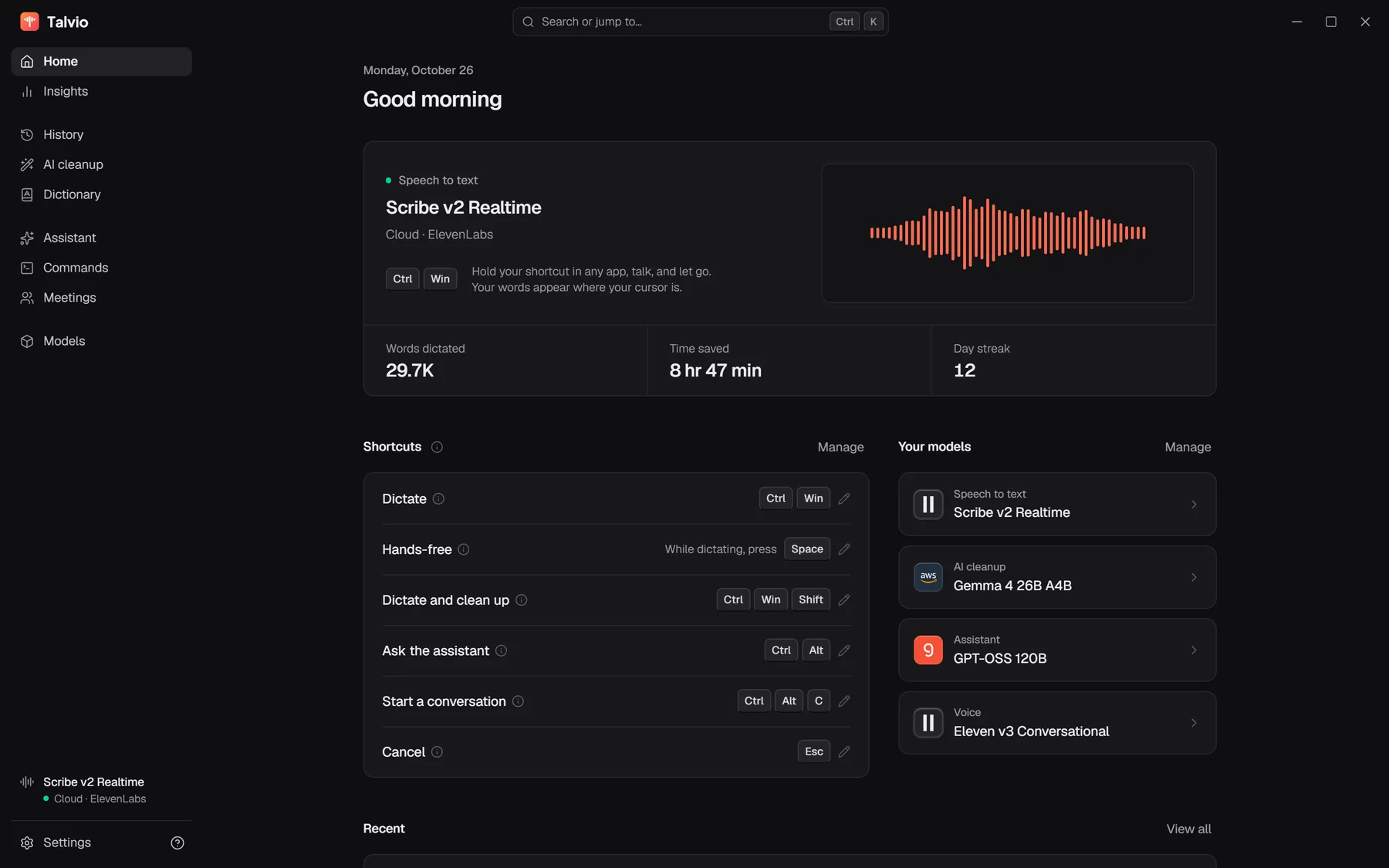Screen dimensions: 1389x868
Task: Click the waveform icon beside Scribe v2 Realtime in sidebar
Action: tap(27, 782)
